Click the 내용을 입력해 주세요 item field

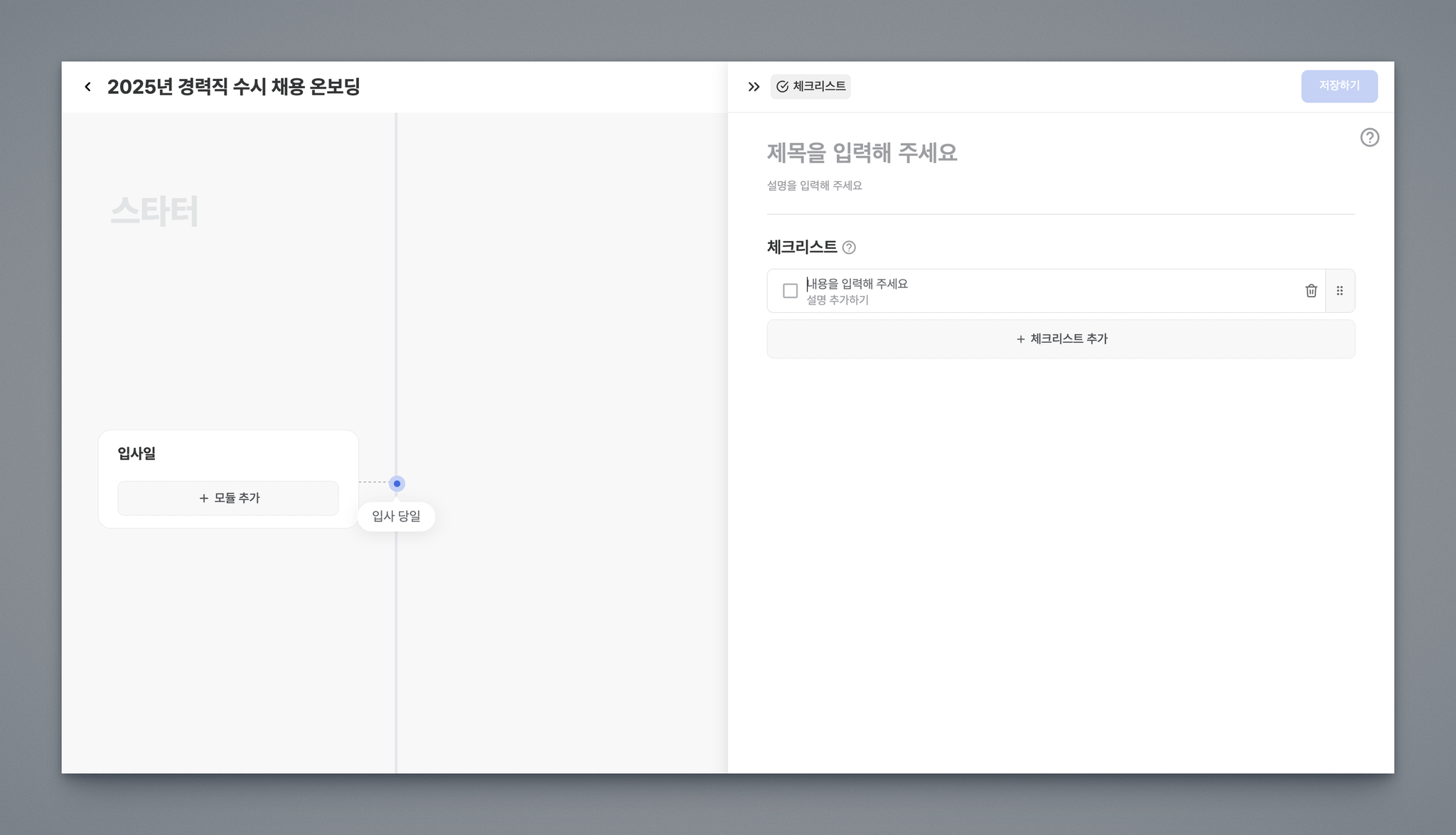(x=857, y=284)
